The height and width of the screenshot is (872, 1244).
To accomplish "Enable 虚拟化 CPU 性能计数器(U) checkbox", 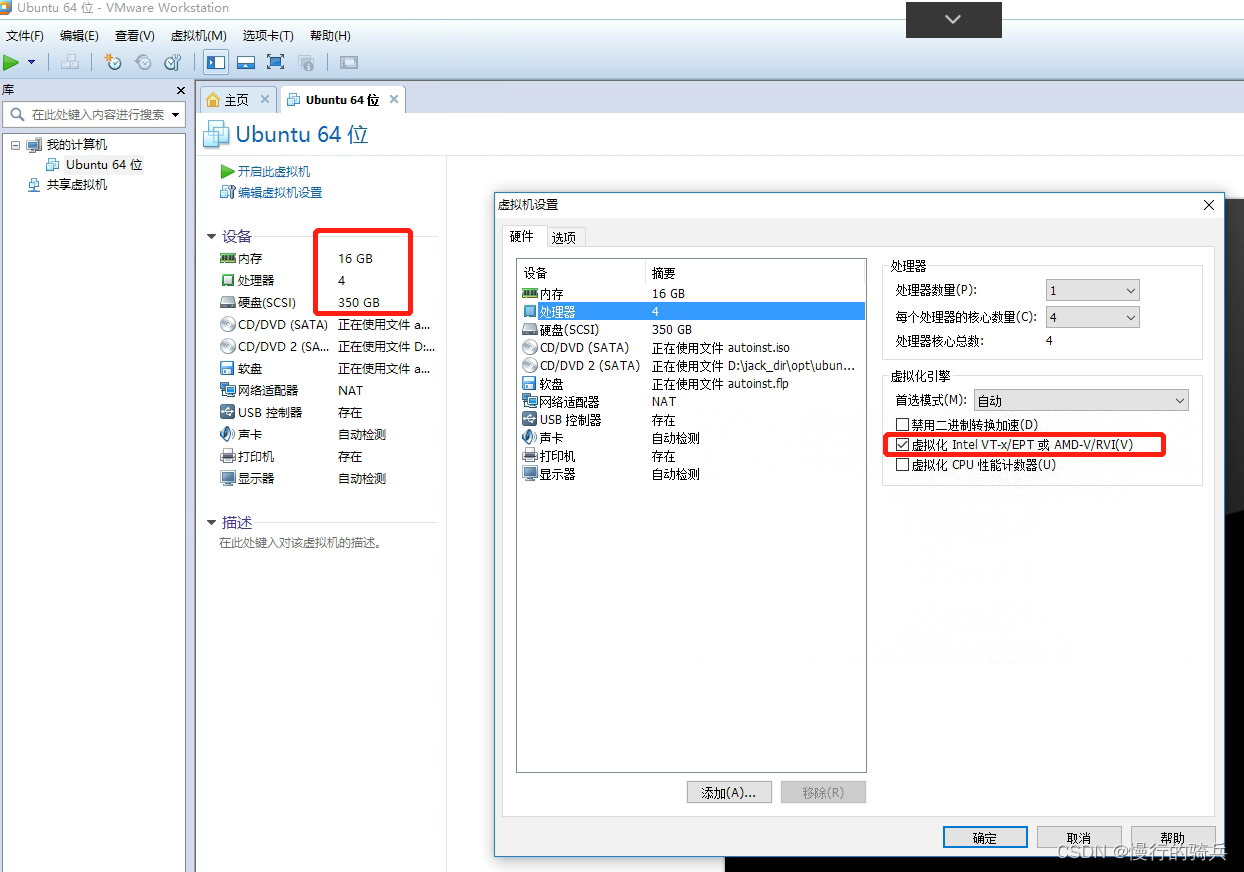I will pos(903,465).
